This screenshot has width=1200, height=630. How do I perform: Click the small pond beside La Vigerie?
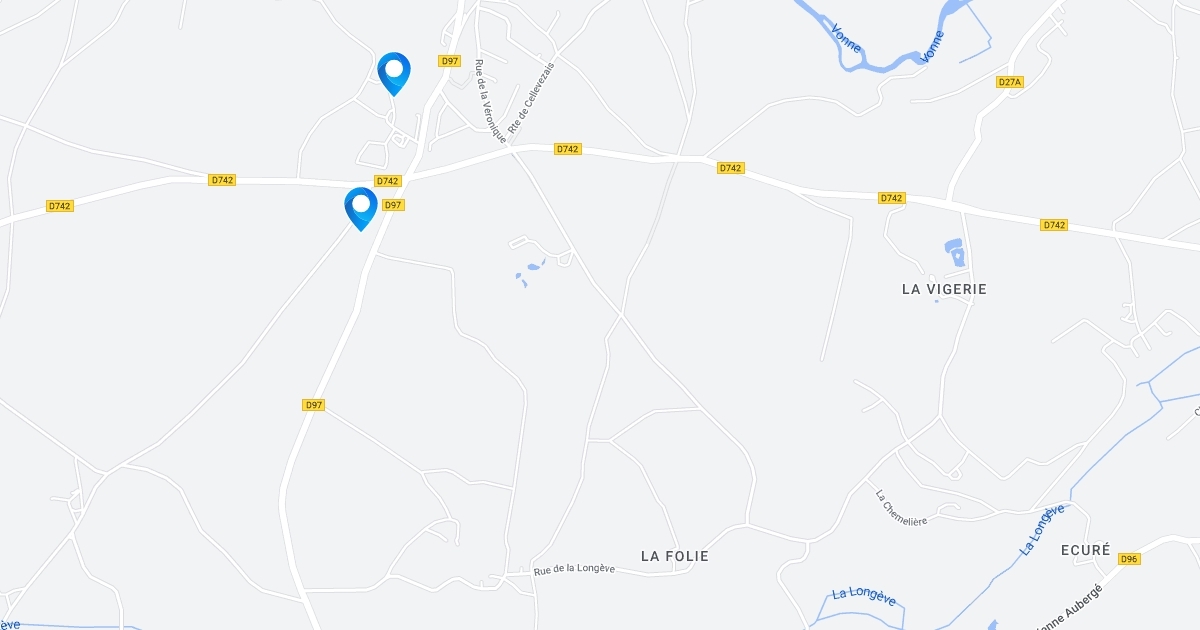point(955,253)
